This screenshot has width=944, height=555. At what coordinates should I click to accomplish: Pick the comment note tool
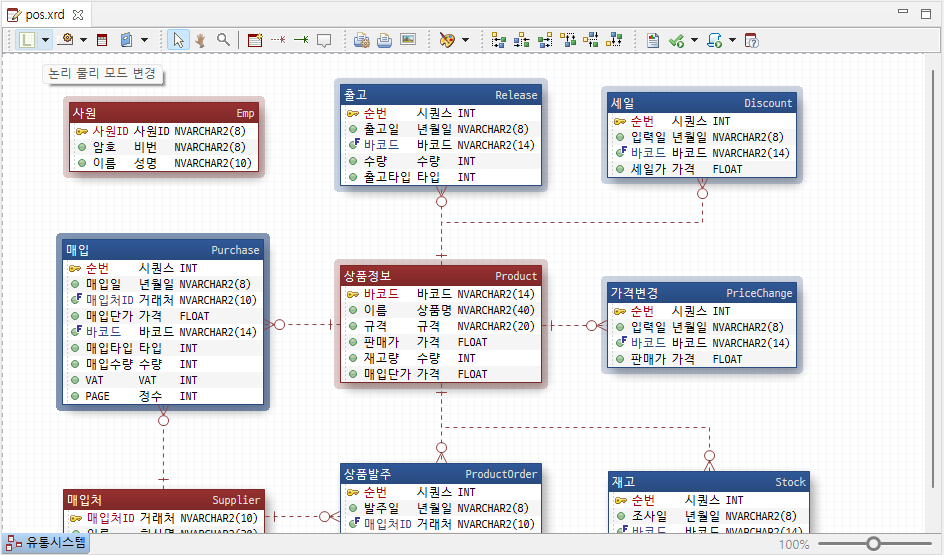click(x=324, y=40)
